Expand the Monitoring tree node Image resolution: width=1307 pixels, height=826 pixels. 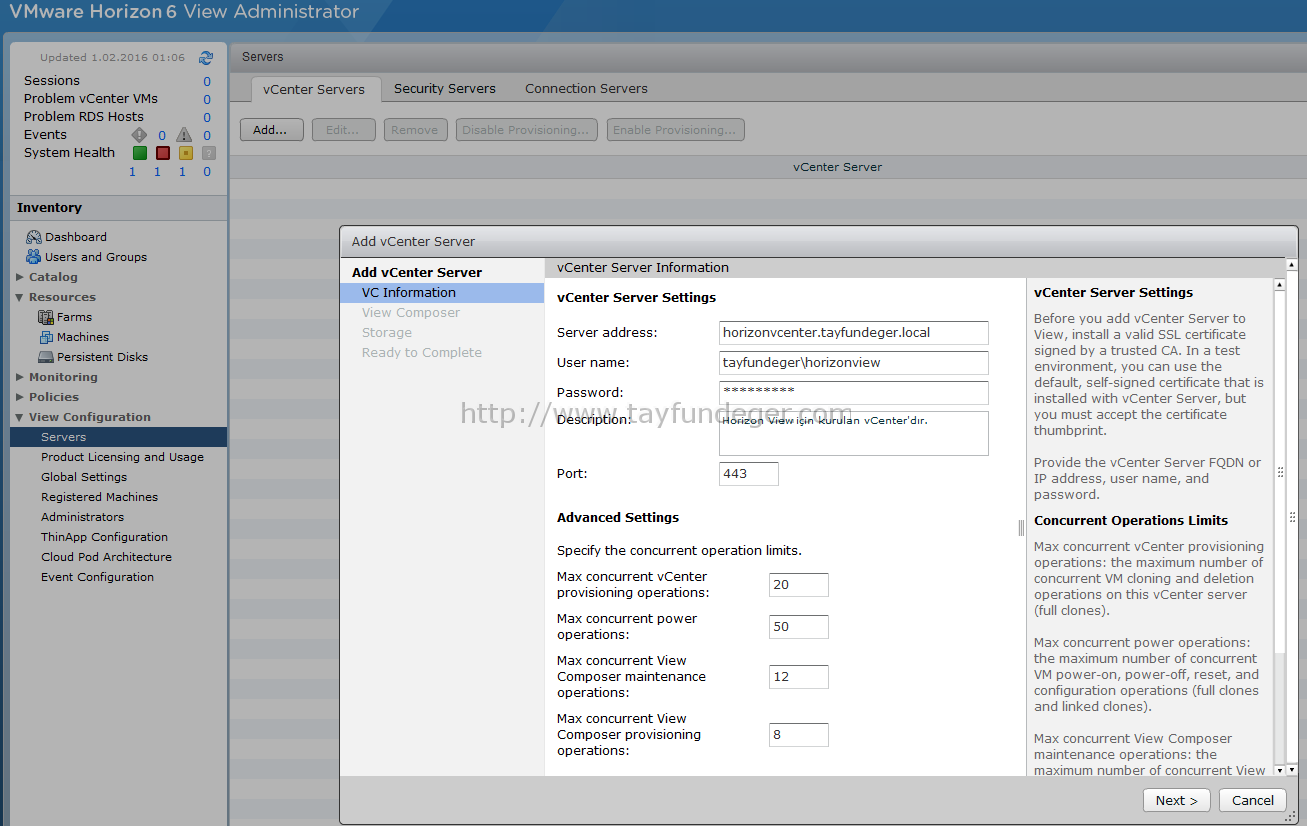click(x=20, y=377)
